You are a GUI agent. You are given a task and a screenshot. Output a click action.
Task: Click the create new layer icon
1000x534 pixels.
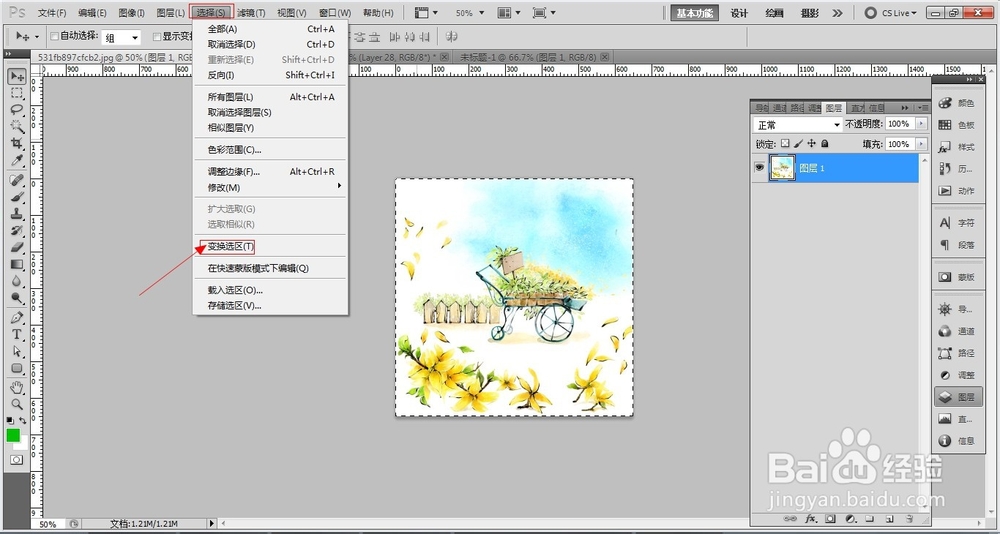click(890, 518)
